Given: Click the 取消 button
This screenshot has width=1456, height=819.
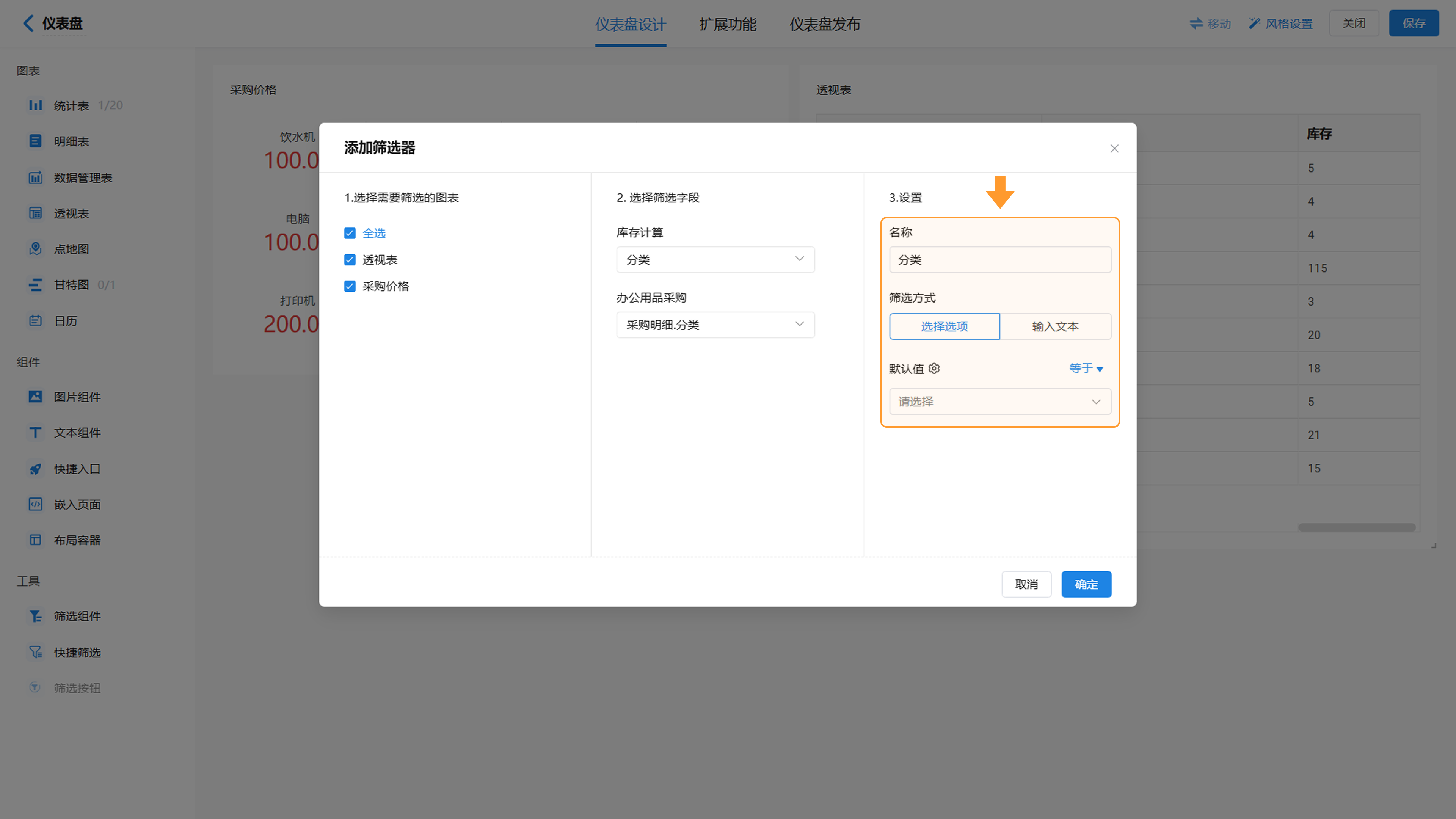Looking at the screenshot, I should point(1026,584).
